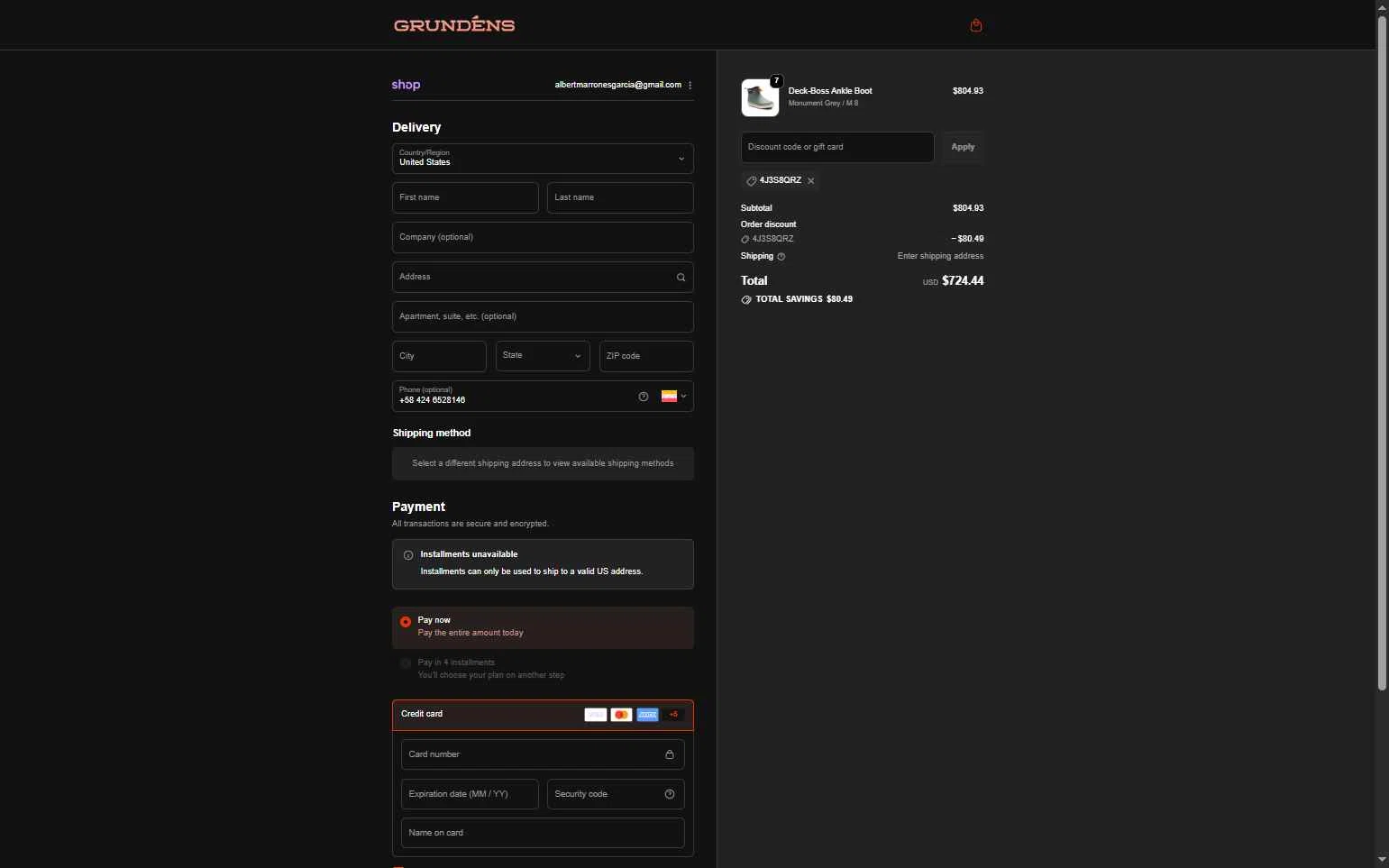Focus the Name on card field
Screen dimensions: 1389x868
pos(543,833)
